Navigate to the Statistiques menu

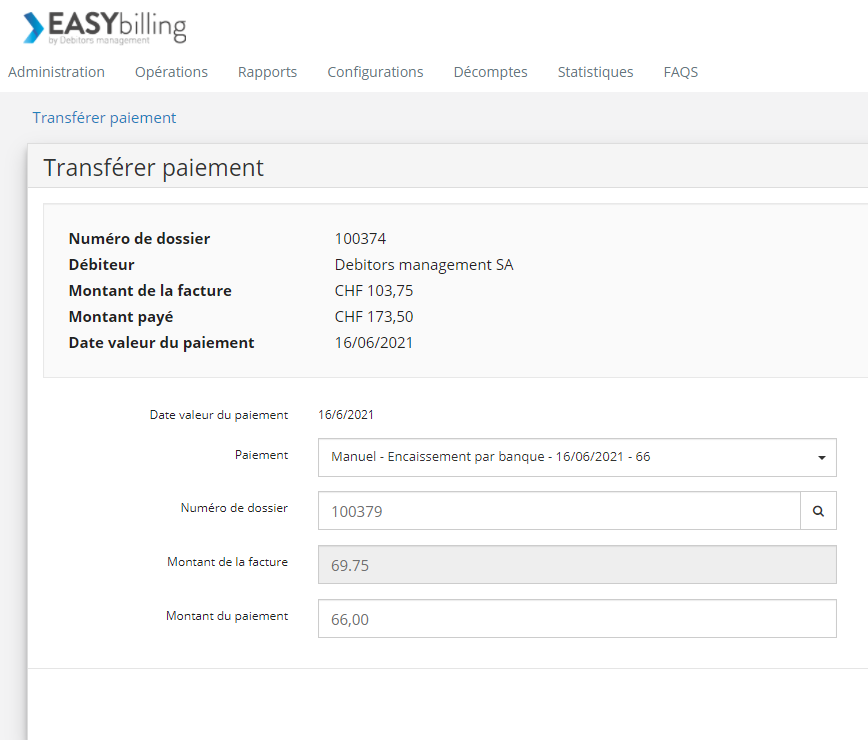point(595,72)
